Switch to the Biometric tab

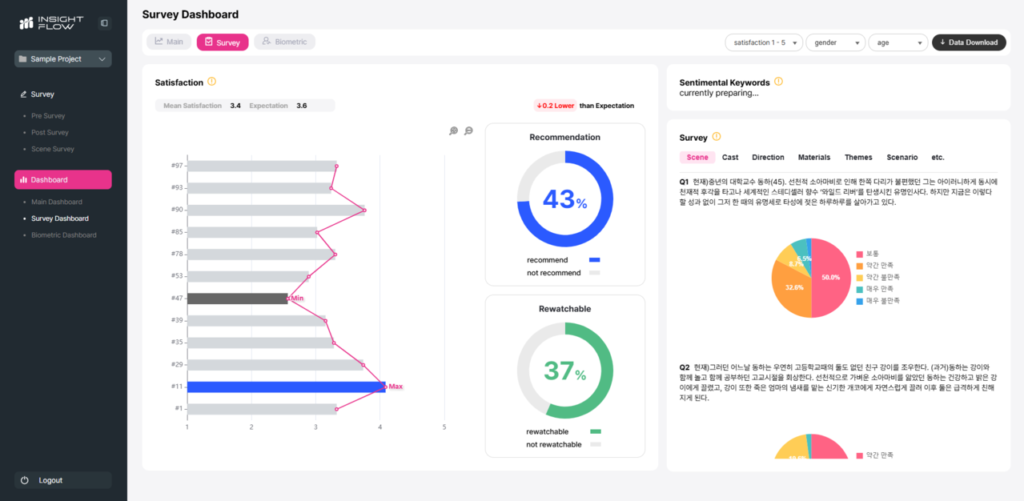pyautogui.click(x=285, y=42)
